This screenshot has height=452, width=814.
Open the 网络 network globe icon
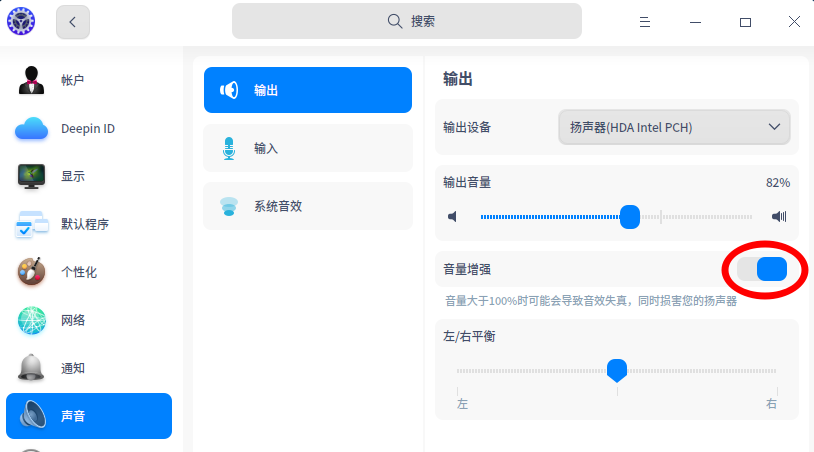(x=31, y=320)
